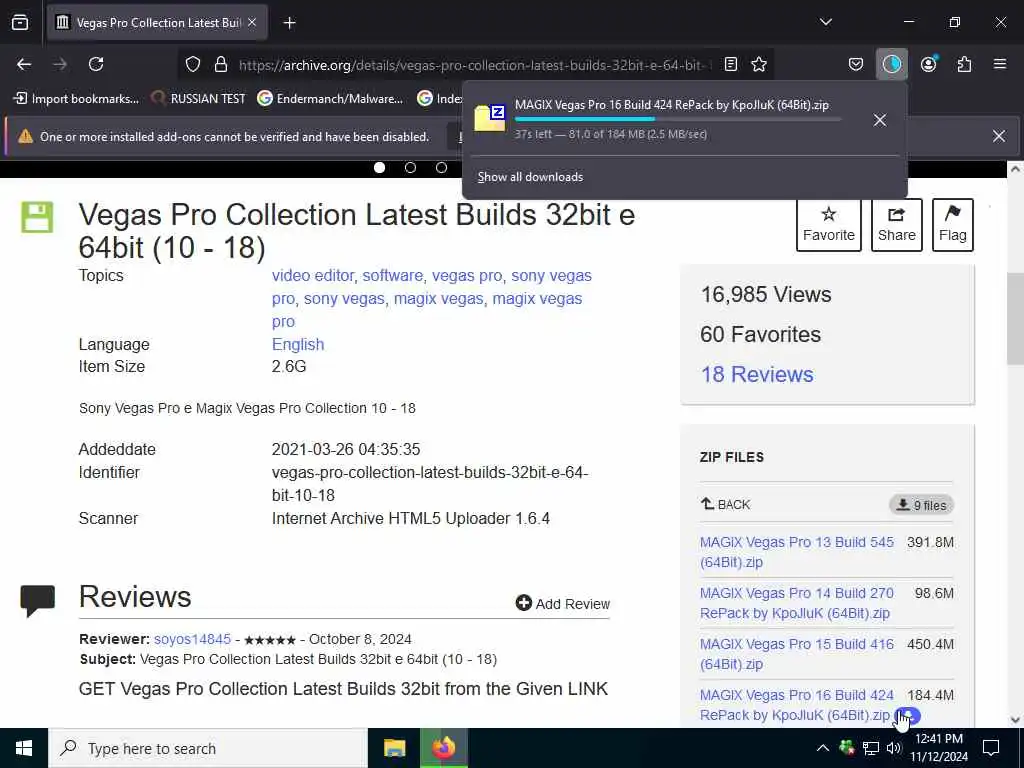Open RUSSIAN TEST bookmark
Screen dimensions: 1024x768
click(x=198, y=99)
